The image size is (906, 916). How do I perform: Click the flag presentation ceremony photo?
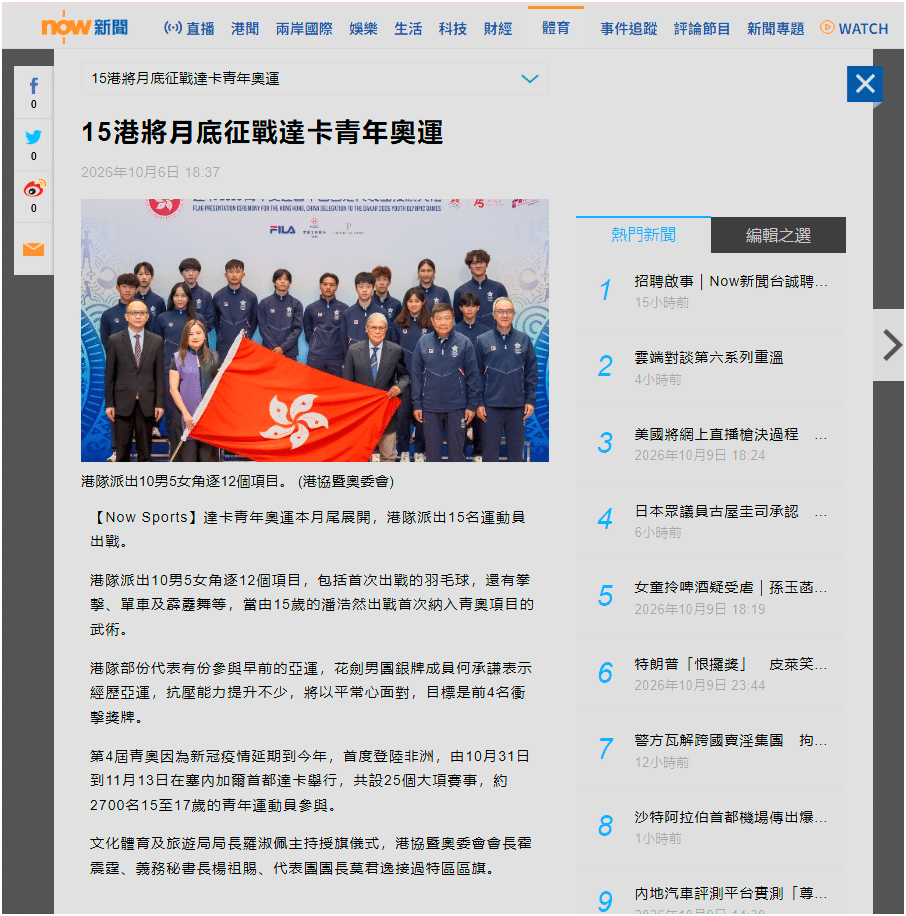point(315,331)
